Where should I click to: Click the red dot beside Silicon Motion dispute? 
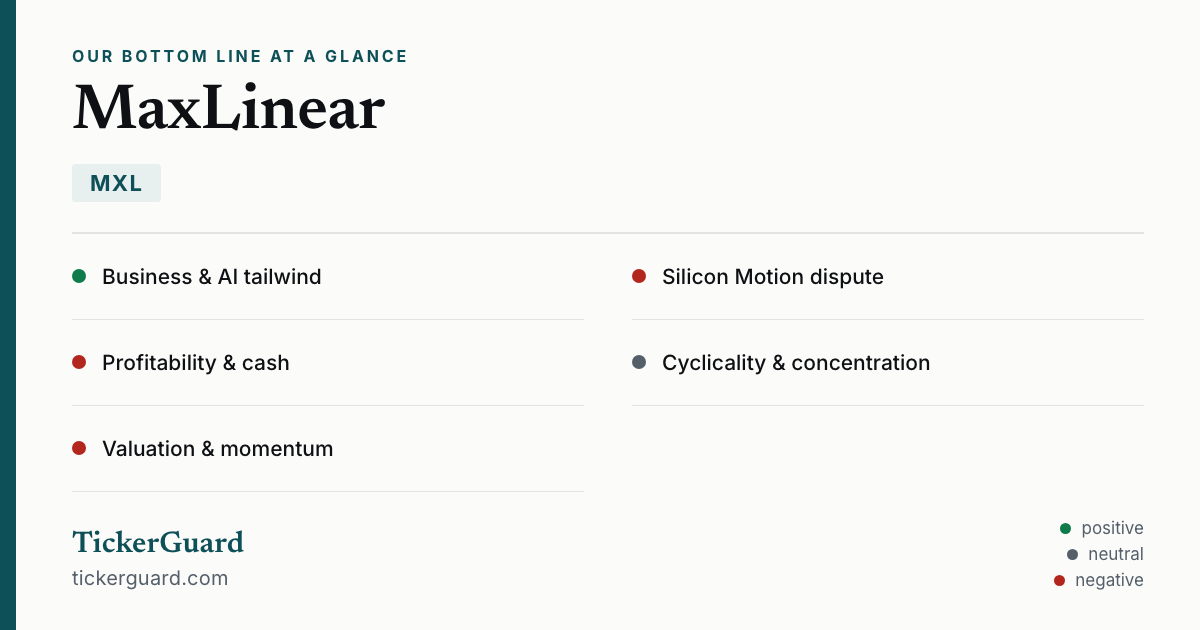pyautogui.click(x=639, y=276)
